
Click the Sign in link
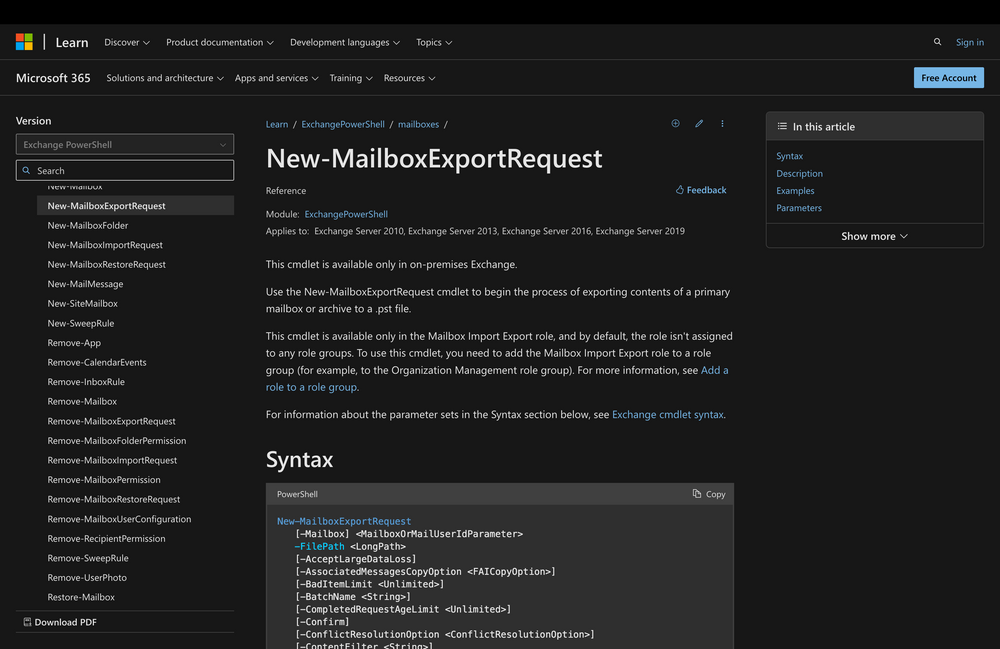[969, 41]
